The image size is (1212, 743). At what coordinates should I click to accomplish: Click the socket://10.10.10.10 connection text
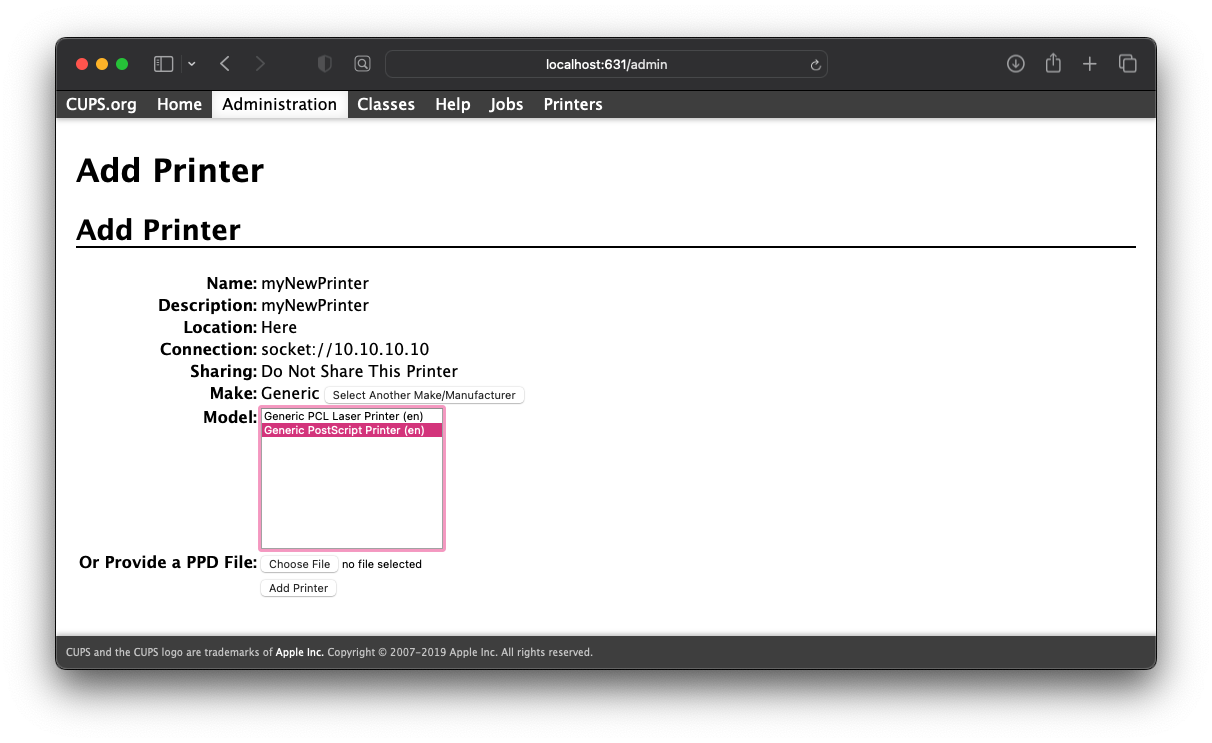point(345,349)
